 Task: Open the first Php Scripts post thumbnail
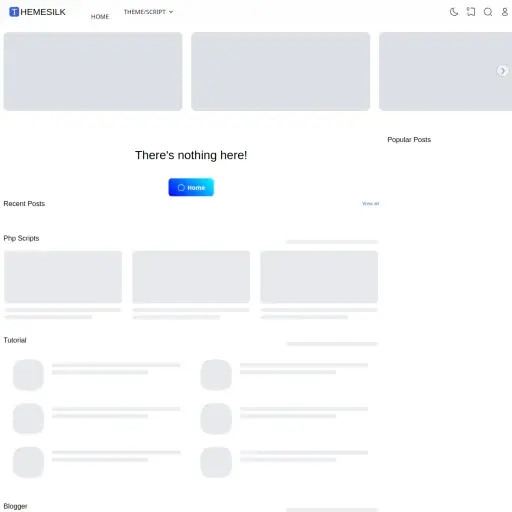point(63,277)
